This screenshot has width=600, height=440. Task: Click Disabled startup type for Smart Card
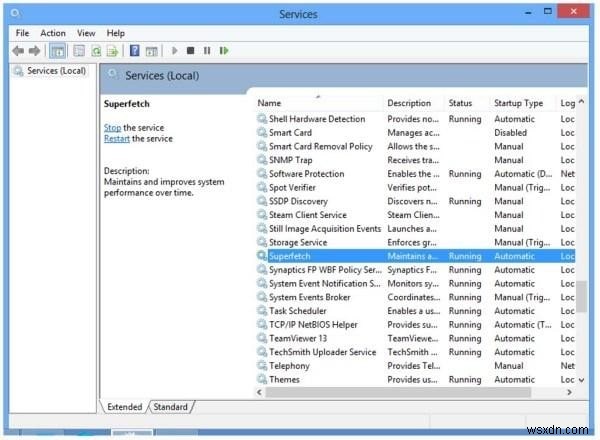click(x=510, y=133)
